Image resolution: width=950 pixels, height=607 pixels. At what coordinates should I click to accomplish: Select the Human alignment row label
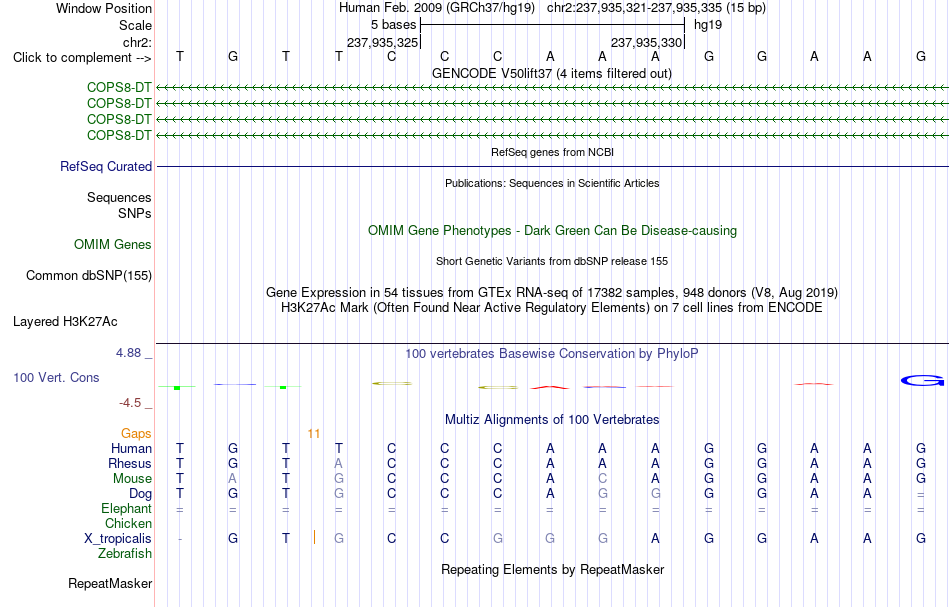(x=131, y=448)
